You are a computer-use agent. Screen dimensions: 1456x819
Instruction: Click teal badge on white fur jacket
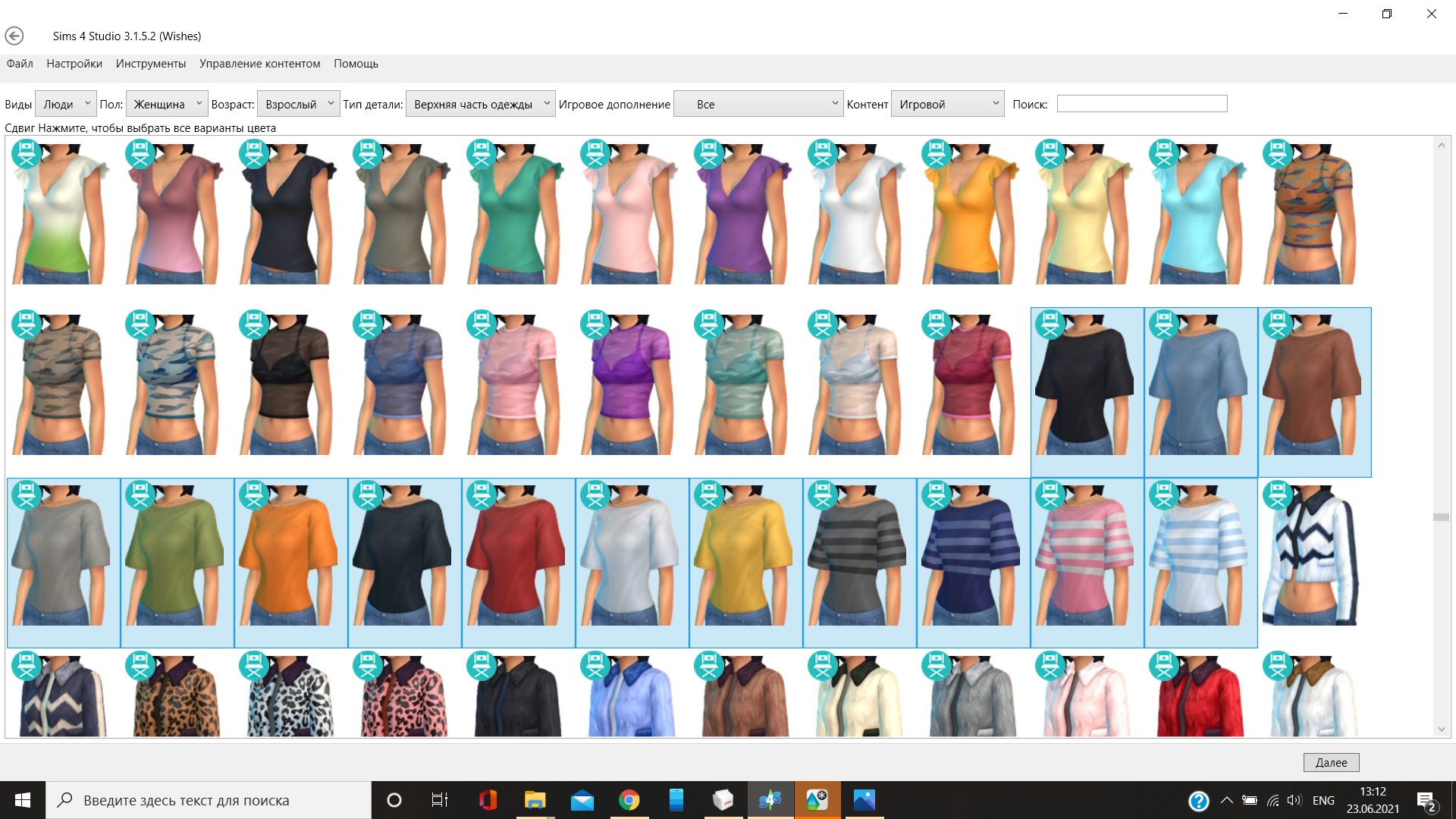pos(1278,666)
